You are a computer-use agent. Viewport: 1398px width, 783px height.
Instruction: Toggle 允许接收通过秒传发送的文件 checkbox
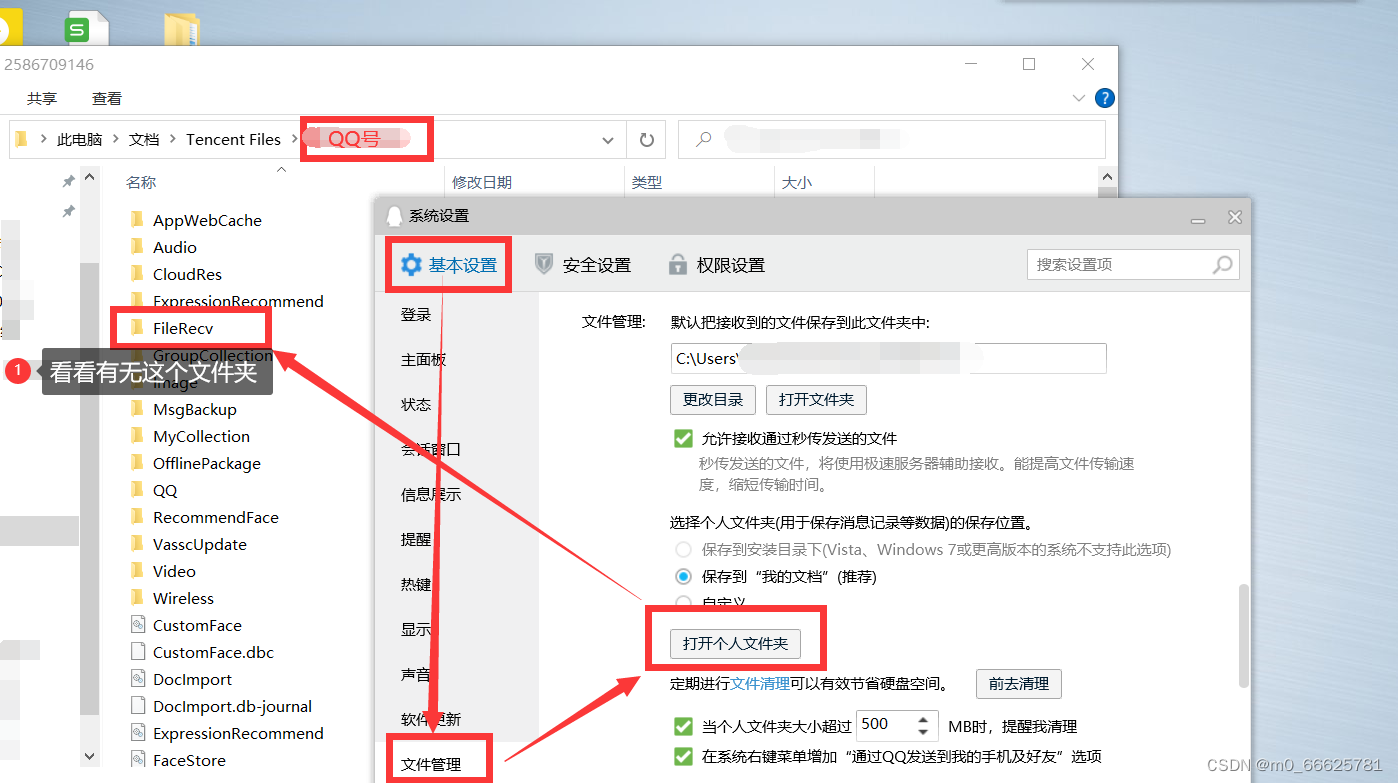[x=683, y=438]
